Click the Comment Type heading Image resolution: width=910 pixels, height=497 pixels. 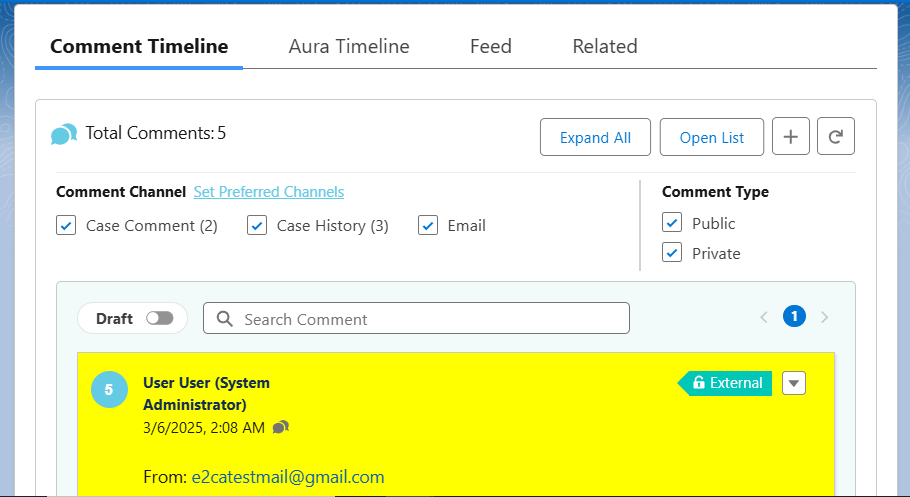[716, 192]
